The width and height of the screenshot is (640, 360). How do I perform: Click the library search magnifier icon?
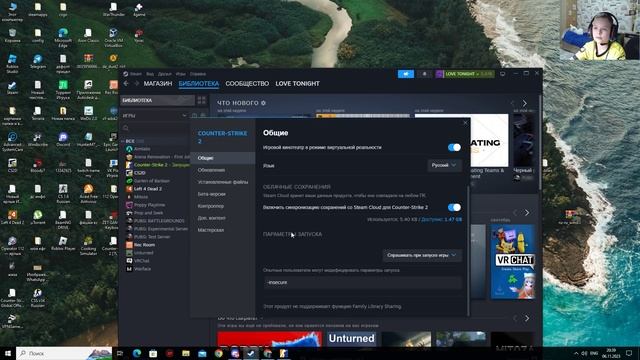pyautogui.click(x=126, y=128)
